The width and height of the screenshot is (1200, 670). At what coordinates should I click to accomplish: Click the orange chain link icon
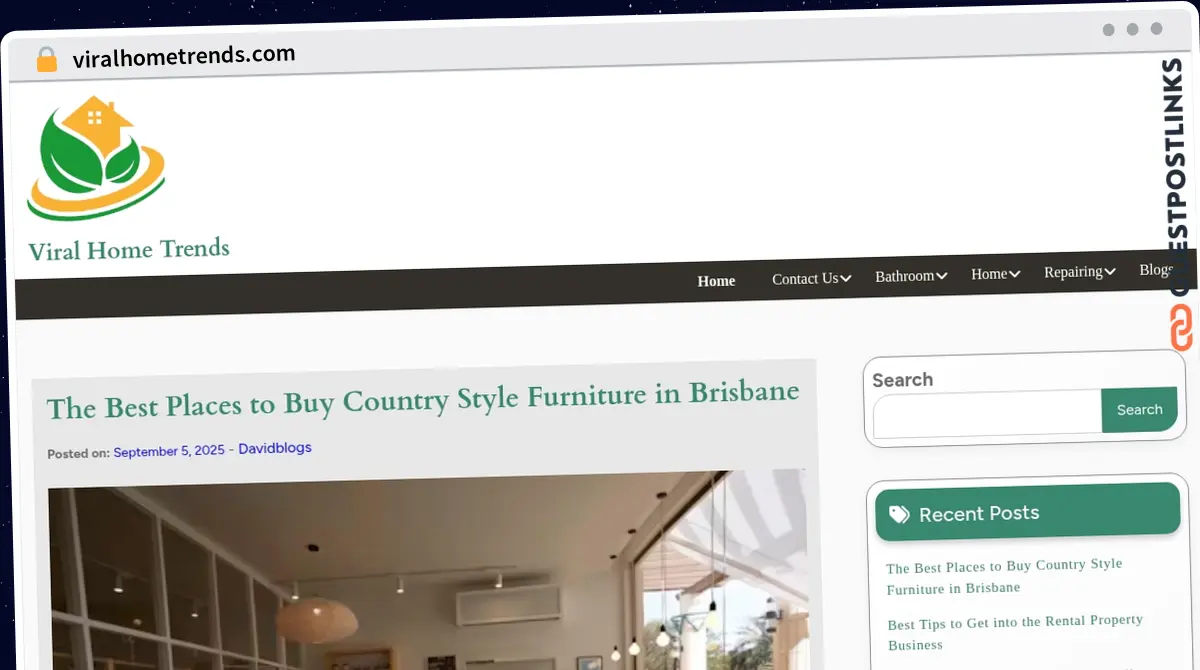1181,329
